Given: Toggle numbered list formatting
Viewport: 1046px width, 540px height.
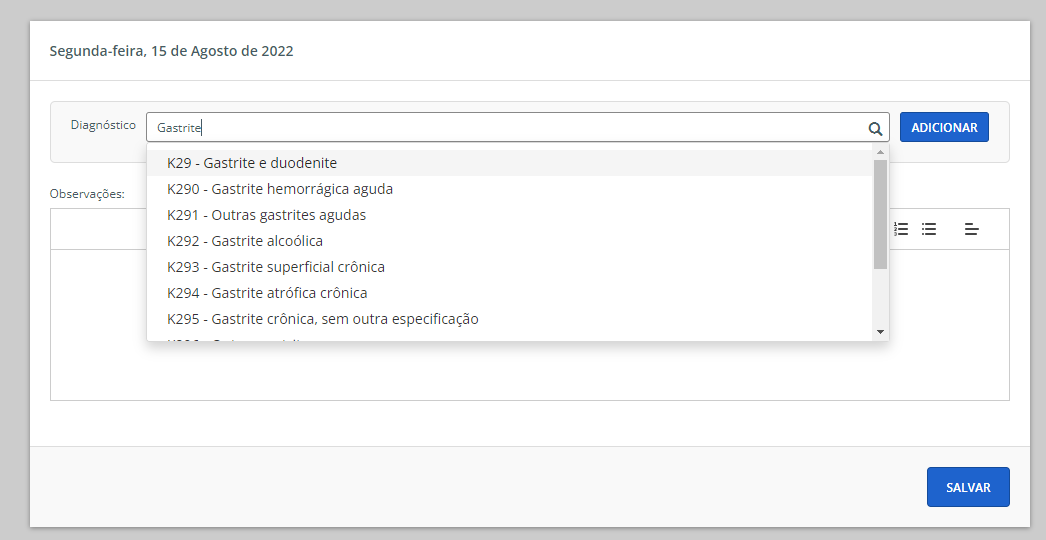Looking at the screenshot, I should pos(901,229).
